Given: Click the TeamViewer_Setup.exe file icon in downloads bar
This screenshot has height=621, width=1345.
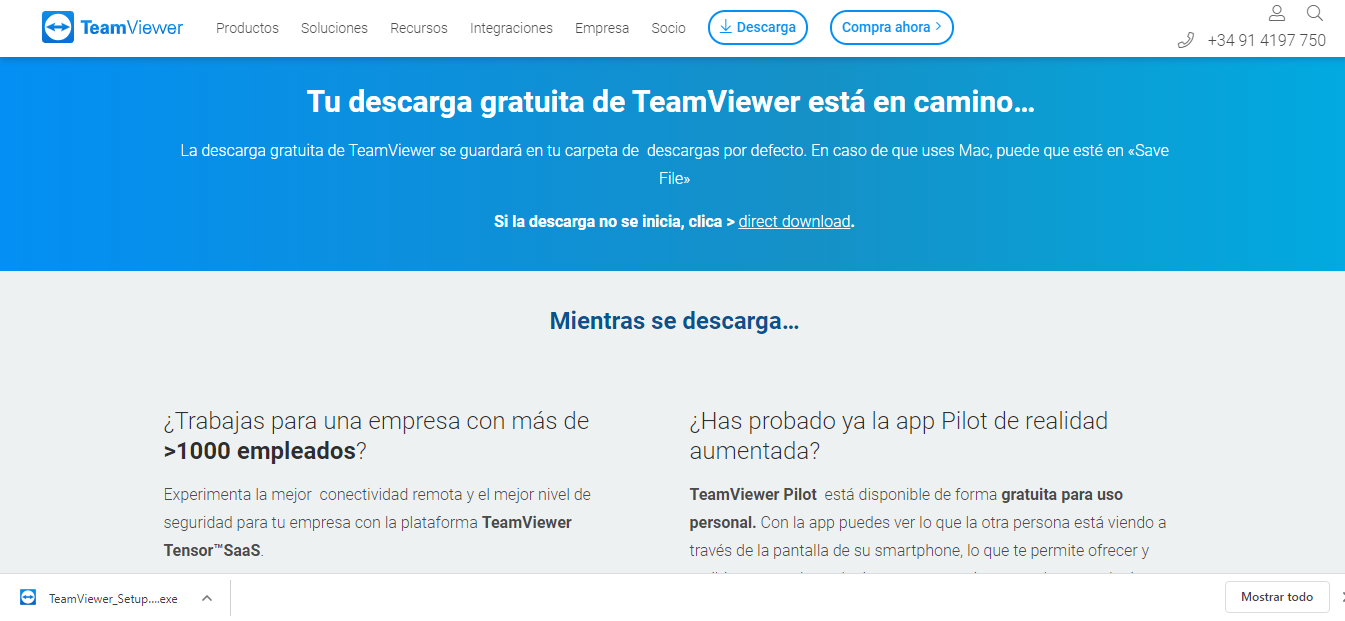Looking at the screenshot, I should click(28, 598).
